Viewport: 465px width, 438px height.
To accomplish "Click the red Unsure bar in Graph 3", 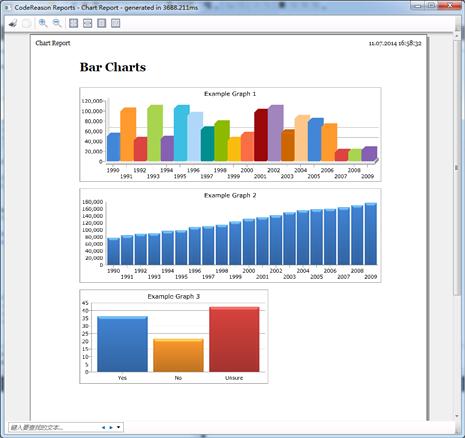I will coord(234,339).
